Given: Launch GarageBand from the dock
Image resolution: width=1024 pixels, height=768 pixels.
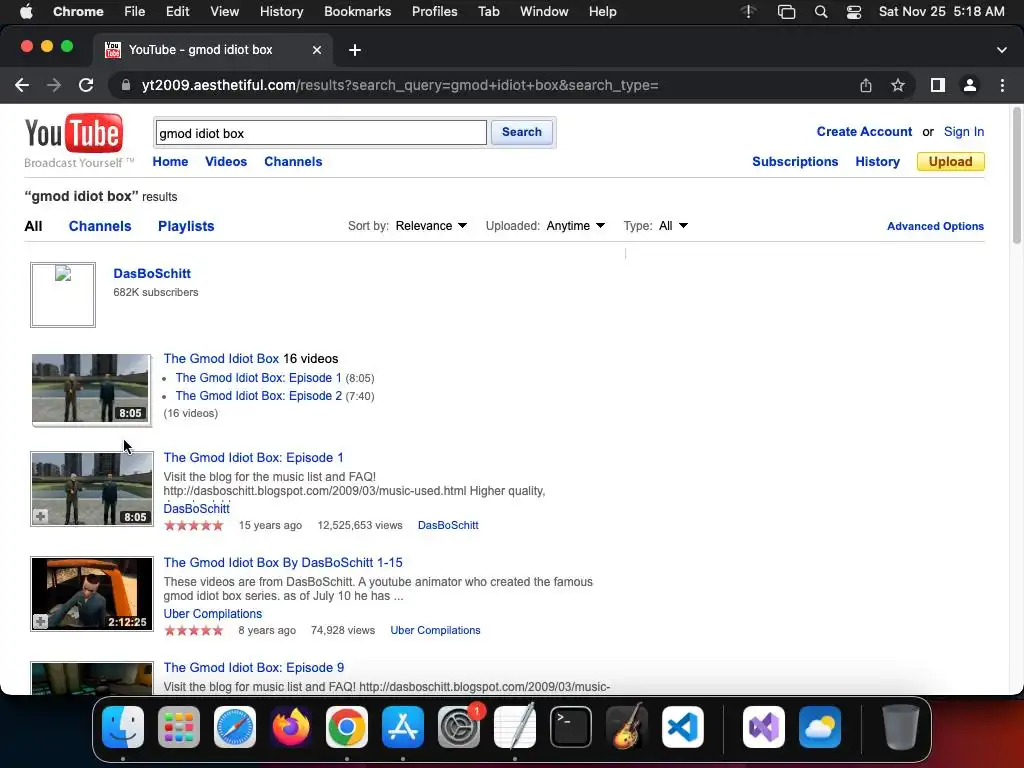Looking at the screenshot, I should (627, 727).
